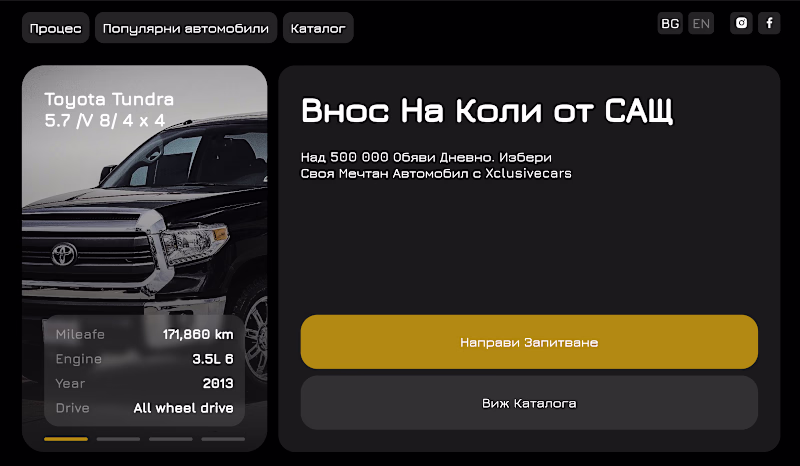800x466 pixels.
Task: Click the Year 2013 spec row
Action: click(144, 383)
